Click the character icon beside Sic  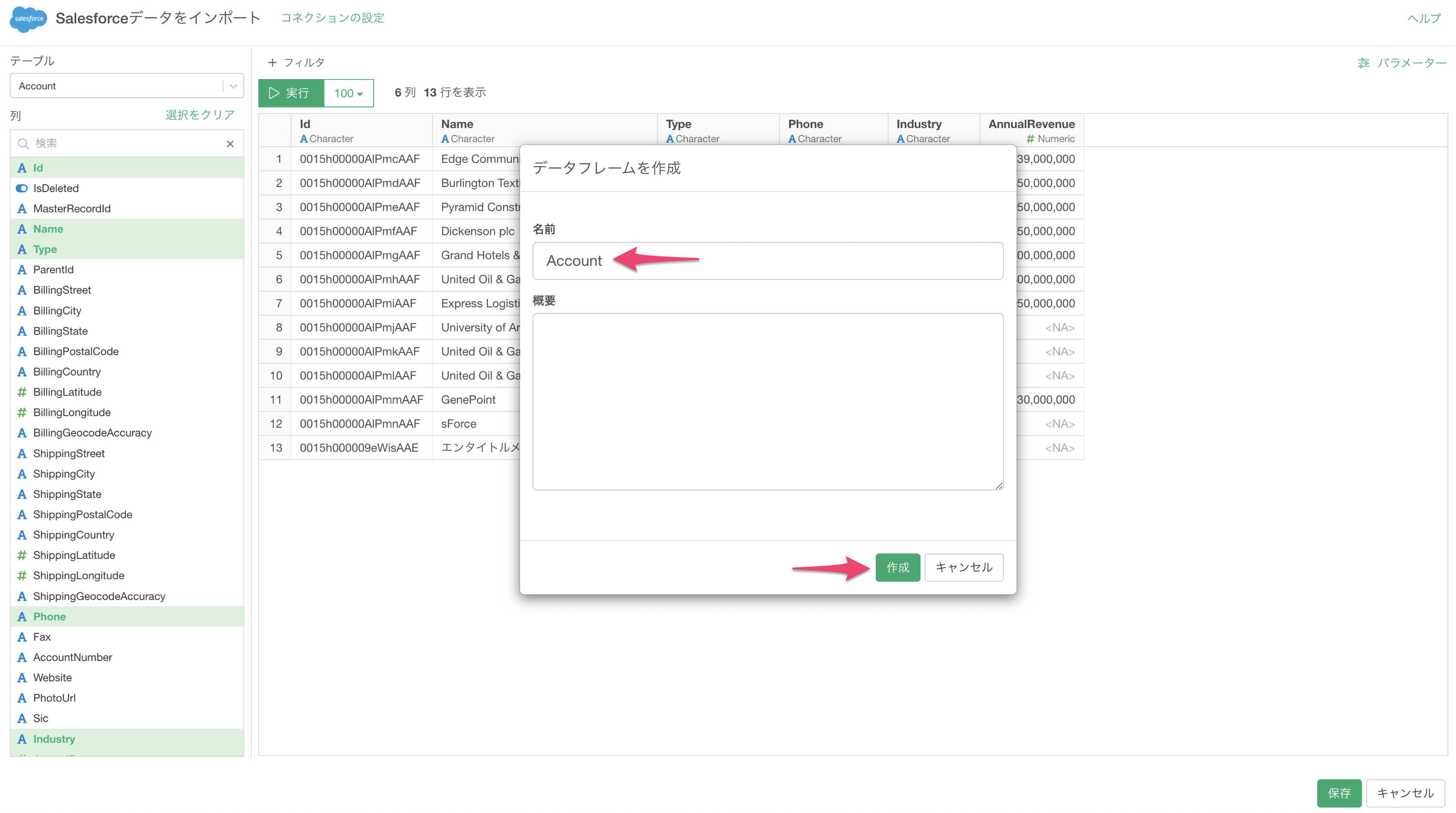[x=22, y=718]
